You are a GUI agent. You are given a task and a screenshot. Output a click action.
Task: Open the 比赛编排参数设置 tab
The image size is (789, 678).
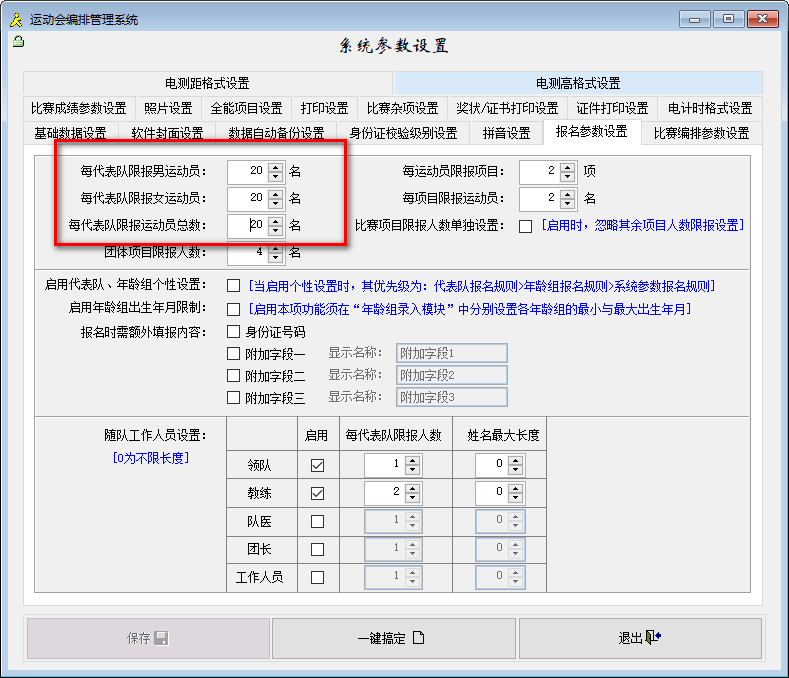coord(701,133)
